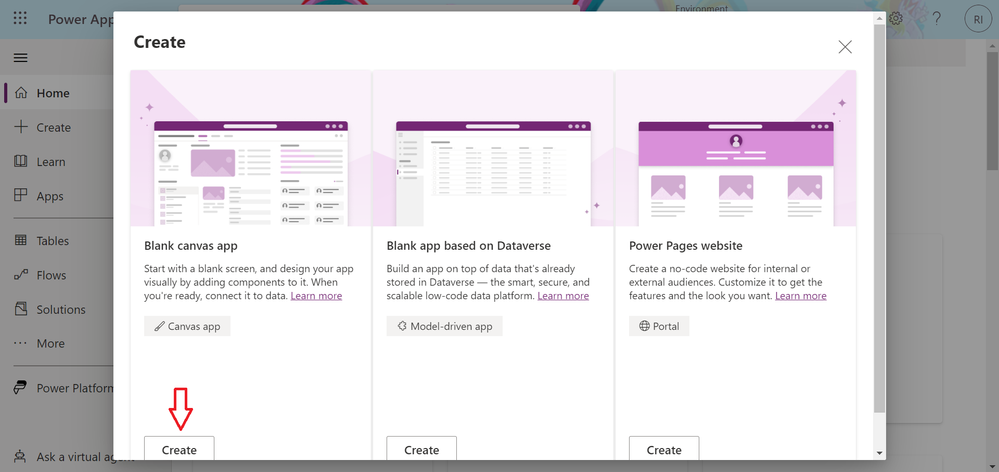Click the Canvas app tag
The width and height of the screenshot is (999, 472).
[187, 326]
